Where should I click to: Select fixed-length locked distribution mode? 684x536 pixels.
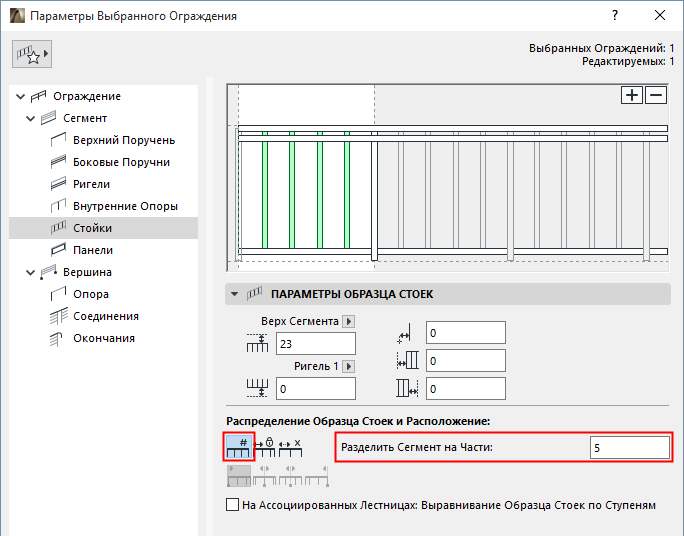click(x=264, y=447)
